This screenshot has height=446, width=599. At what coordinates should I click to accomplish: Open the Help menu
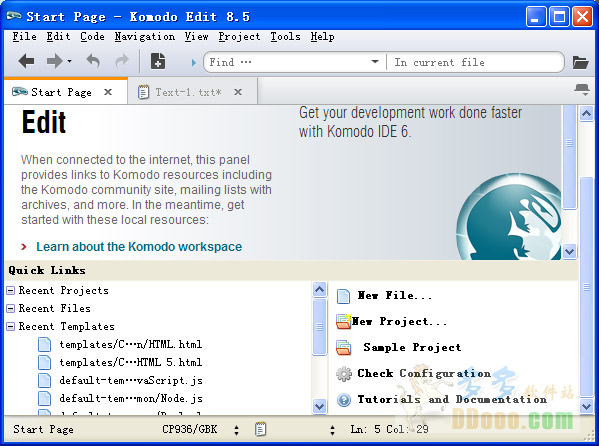[322, 37]
